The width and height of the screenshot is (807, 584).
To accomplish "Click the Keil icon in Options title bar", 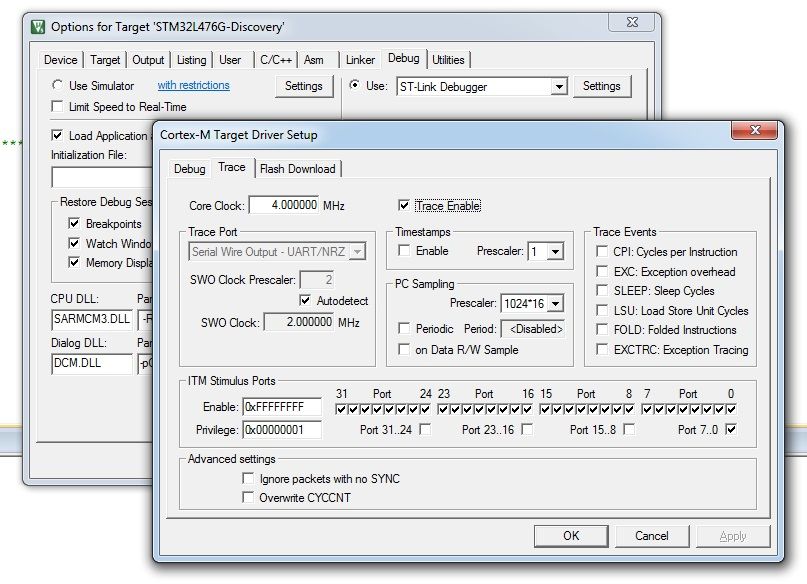I will (x=38, y=27).
